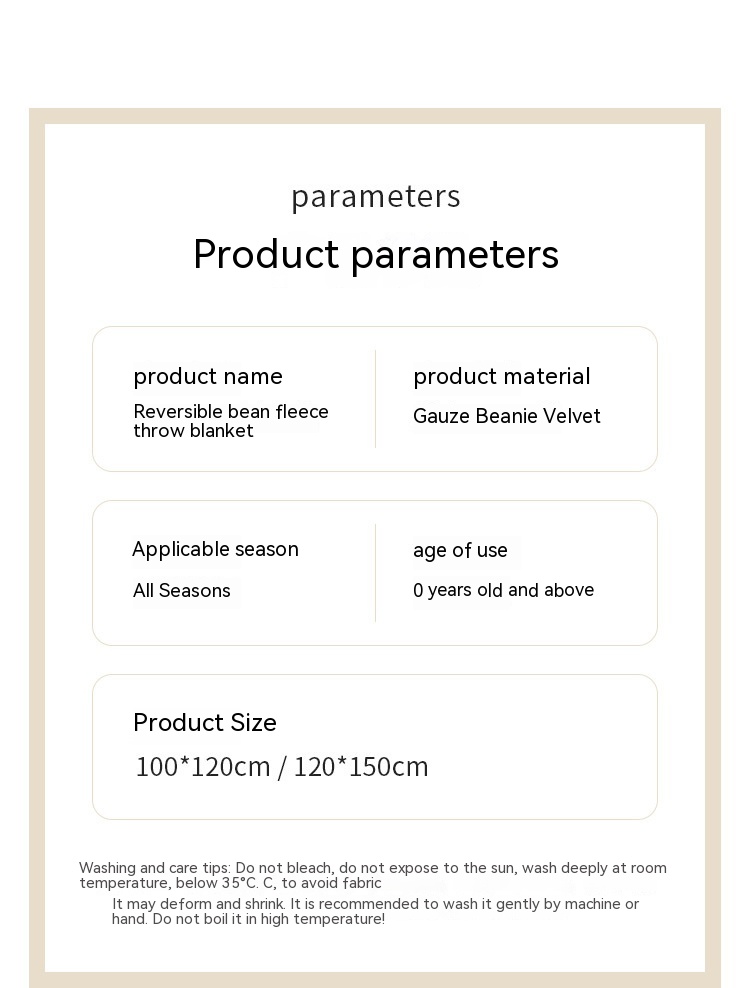The height and width of the screenshot is (988, 750).
Task: Select the 'product material' label
Action: click(x=501, y=377)
